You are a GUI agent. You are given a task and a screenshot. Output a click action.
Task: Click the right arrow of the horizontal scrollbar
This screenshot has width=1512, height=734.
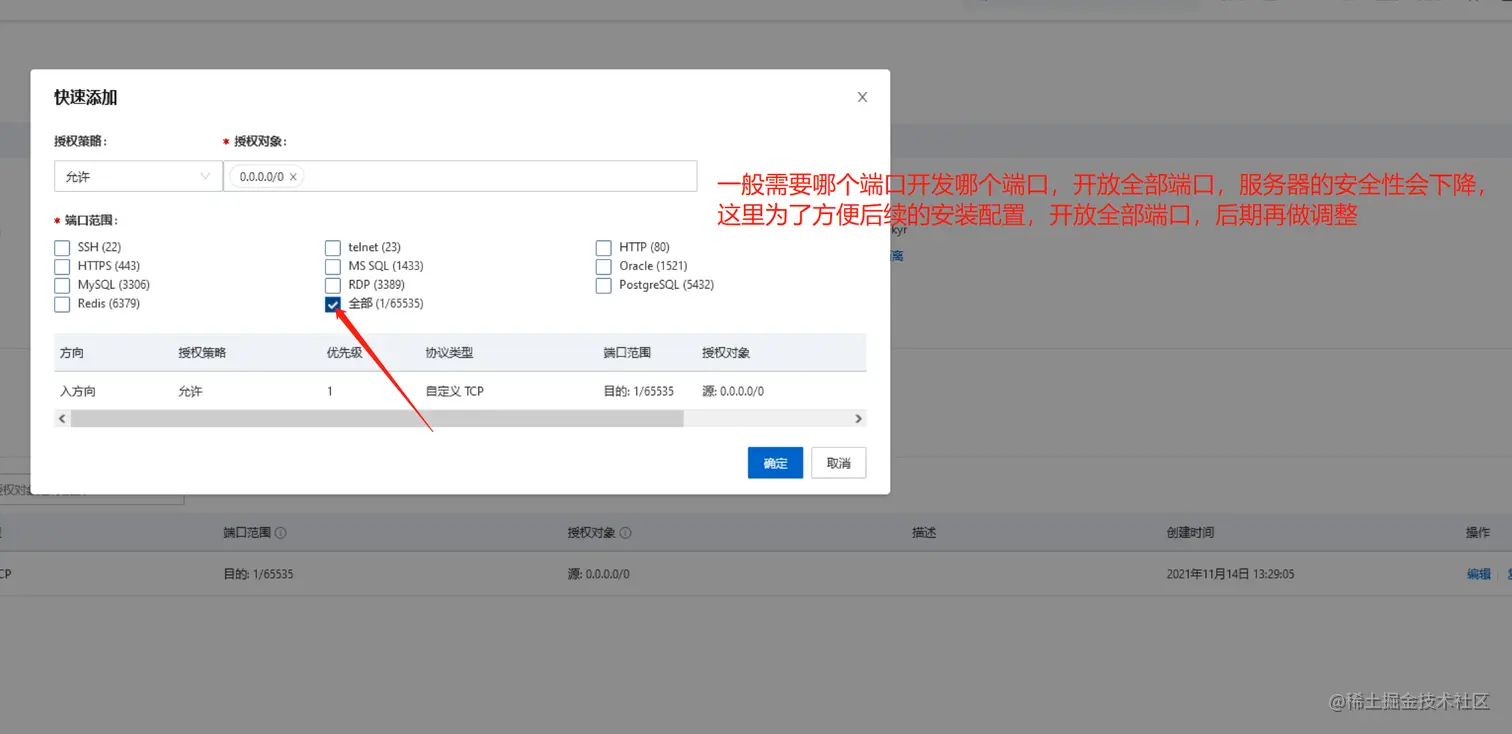pos(858,418)
